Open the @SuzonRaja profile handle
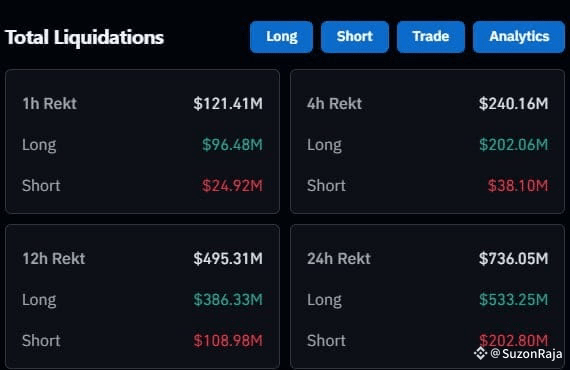The image size is (570, 370). pos(526,353)
